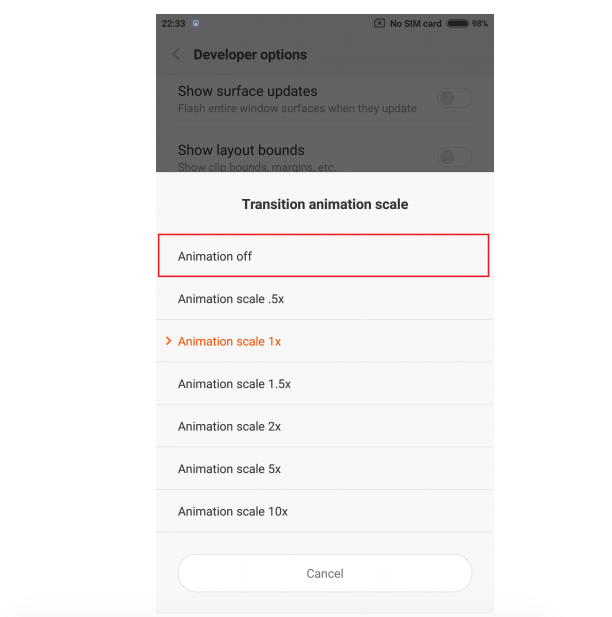The height and width of the screenshot is (617, 612).
Task: Go back using the header arrow
Action: click(x=177, y=55)
